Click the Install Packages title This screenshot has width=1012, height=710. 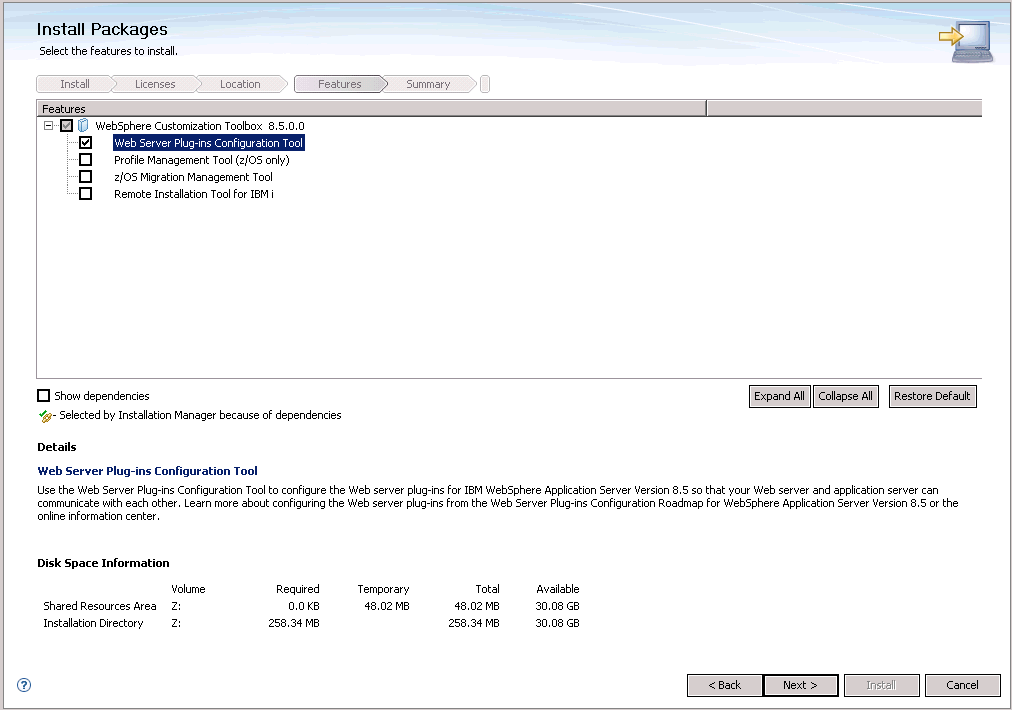coord(102,29)
